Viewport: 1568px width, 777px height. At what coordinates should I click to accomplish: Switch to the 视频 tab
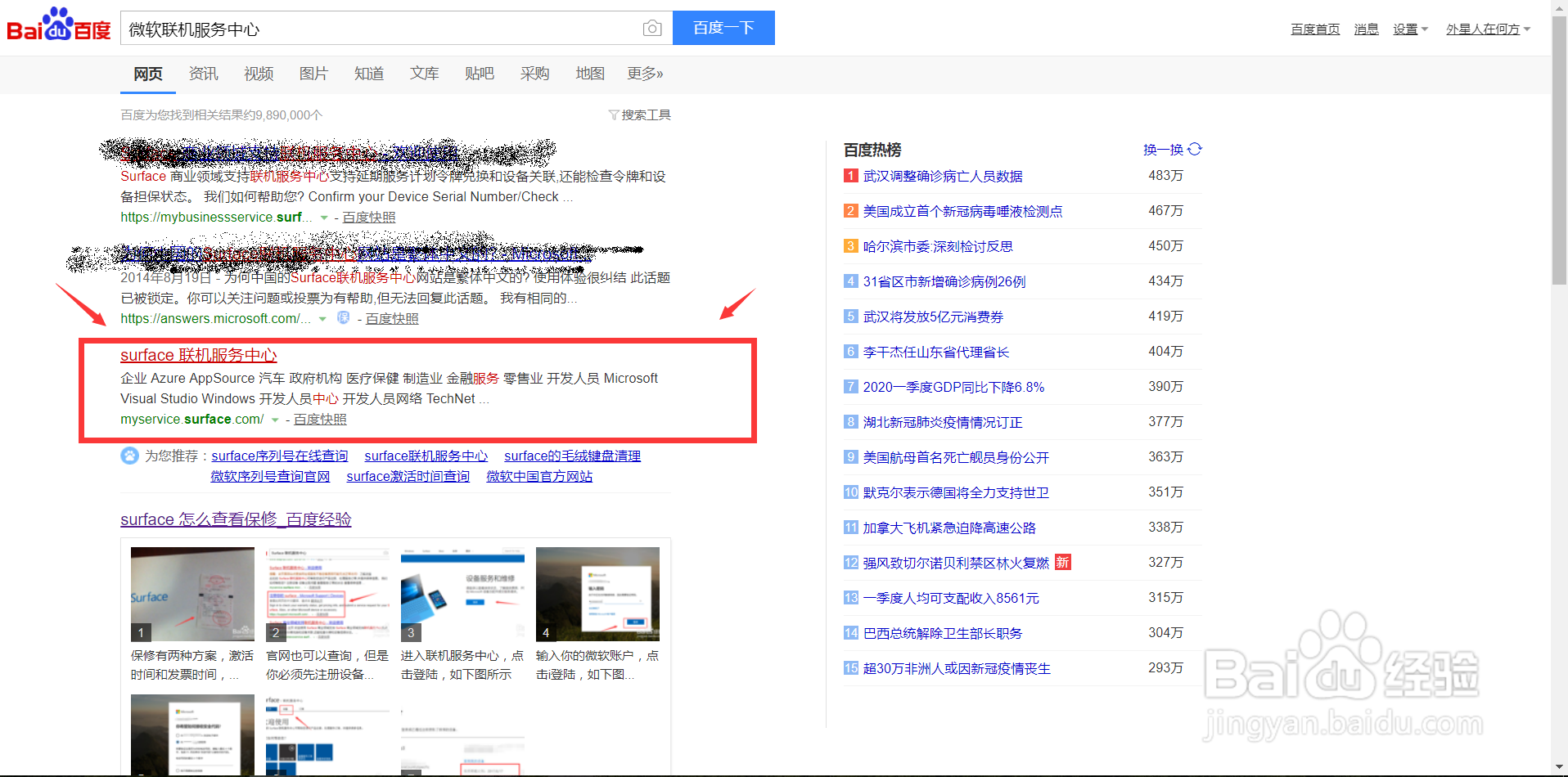coord(259,74)
